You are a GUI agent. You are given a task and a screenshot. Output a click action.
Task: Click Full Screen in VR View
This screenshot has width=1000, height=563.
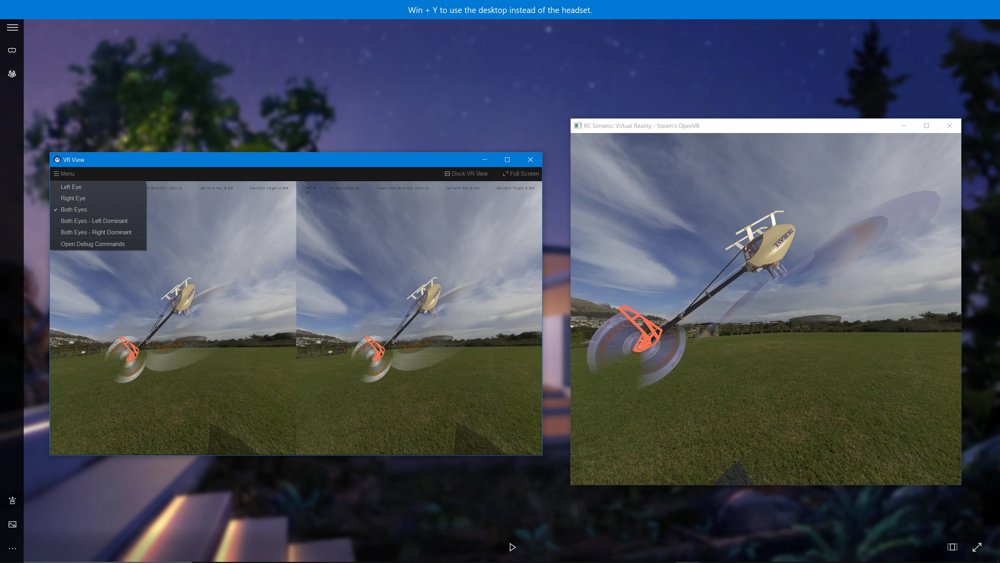[x=521, y=173]
